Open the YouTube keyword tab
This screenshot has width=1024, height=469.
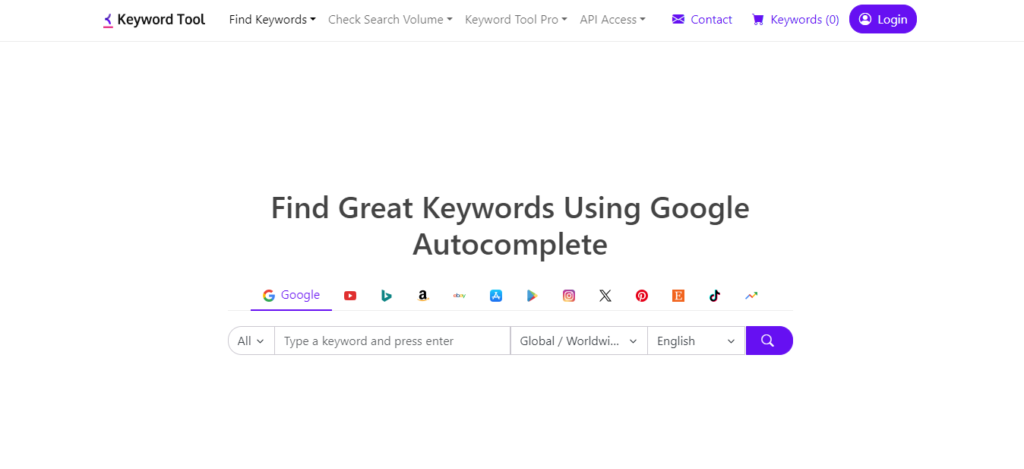click(x=350, y=296)
